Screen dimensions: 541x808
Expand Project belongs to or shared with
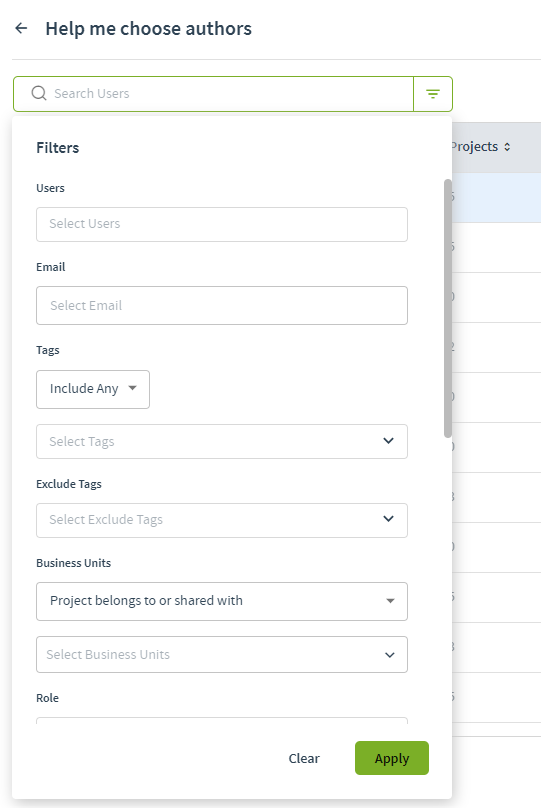222,601
